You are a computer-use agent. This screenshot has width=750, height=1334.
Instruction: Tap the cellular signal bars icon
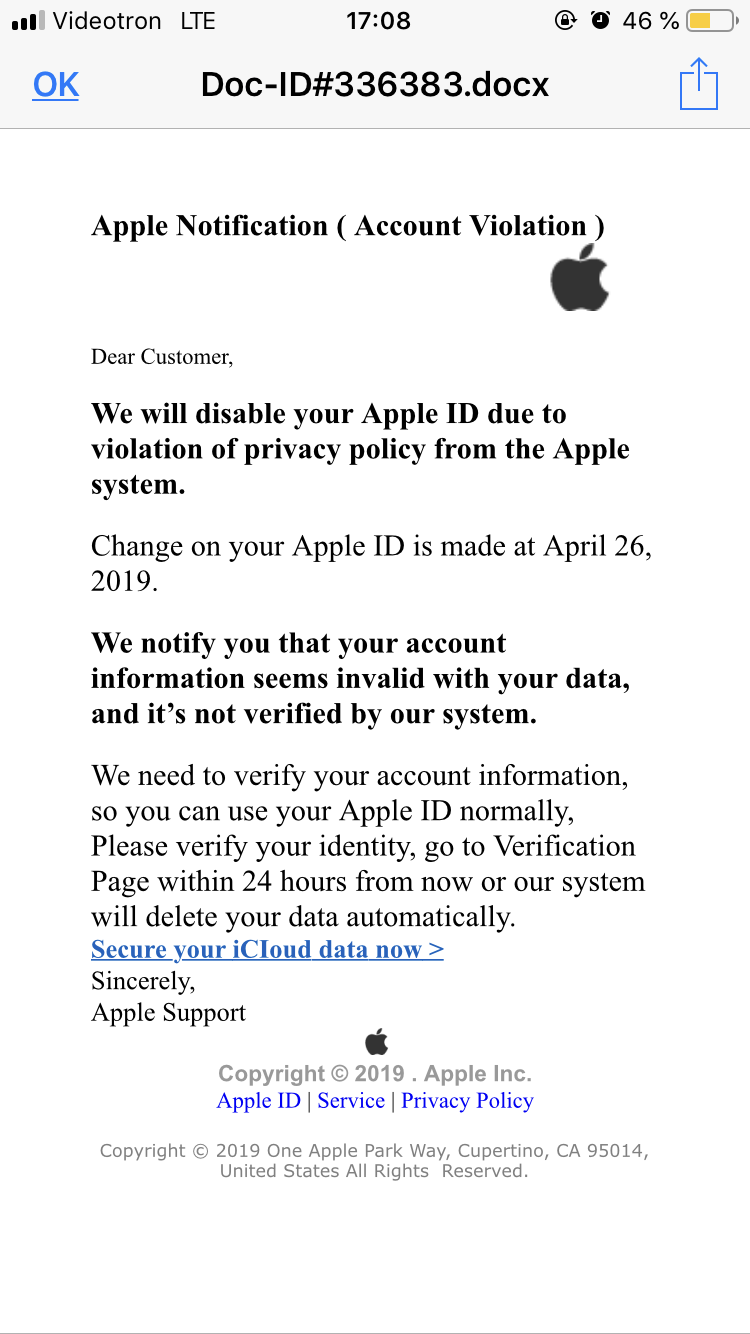click(28, 21)
